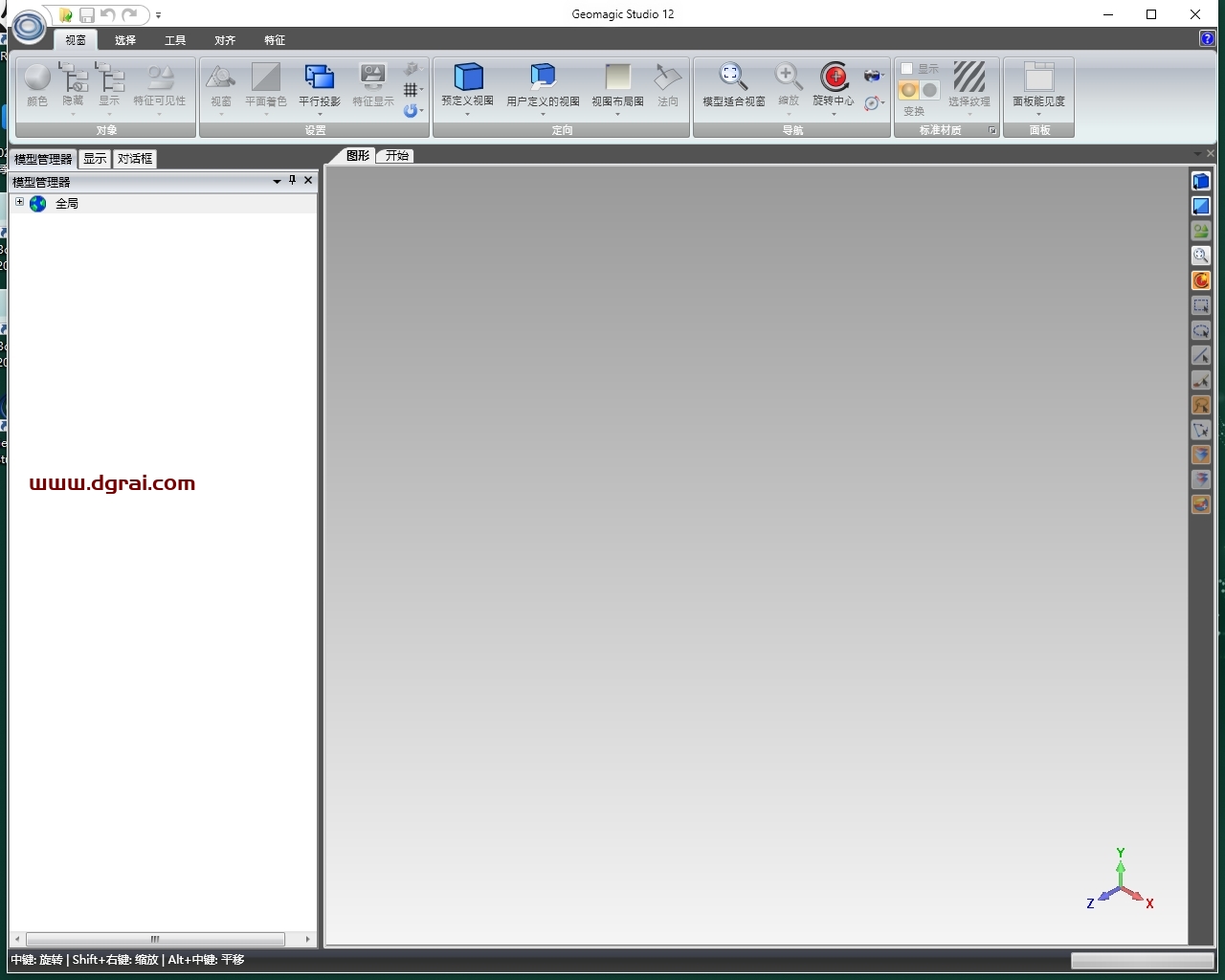This screenshot has height=980, width=1225.
Task: Pin the 模型管理器 panel
Action: 293,180
